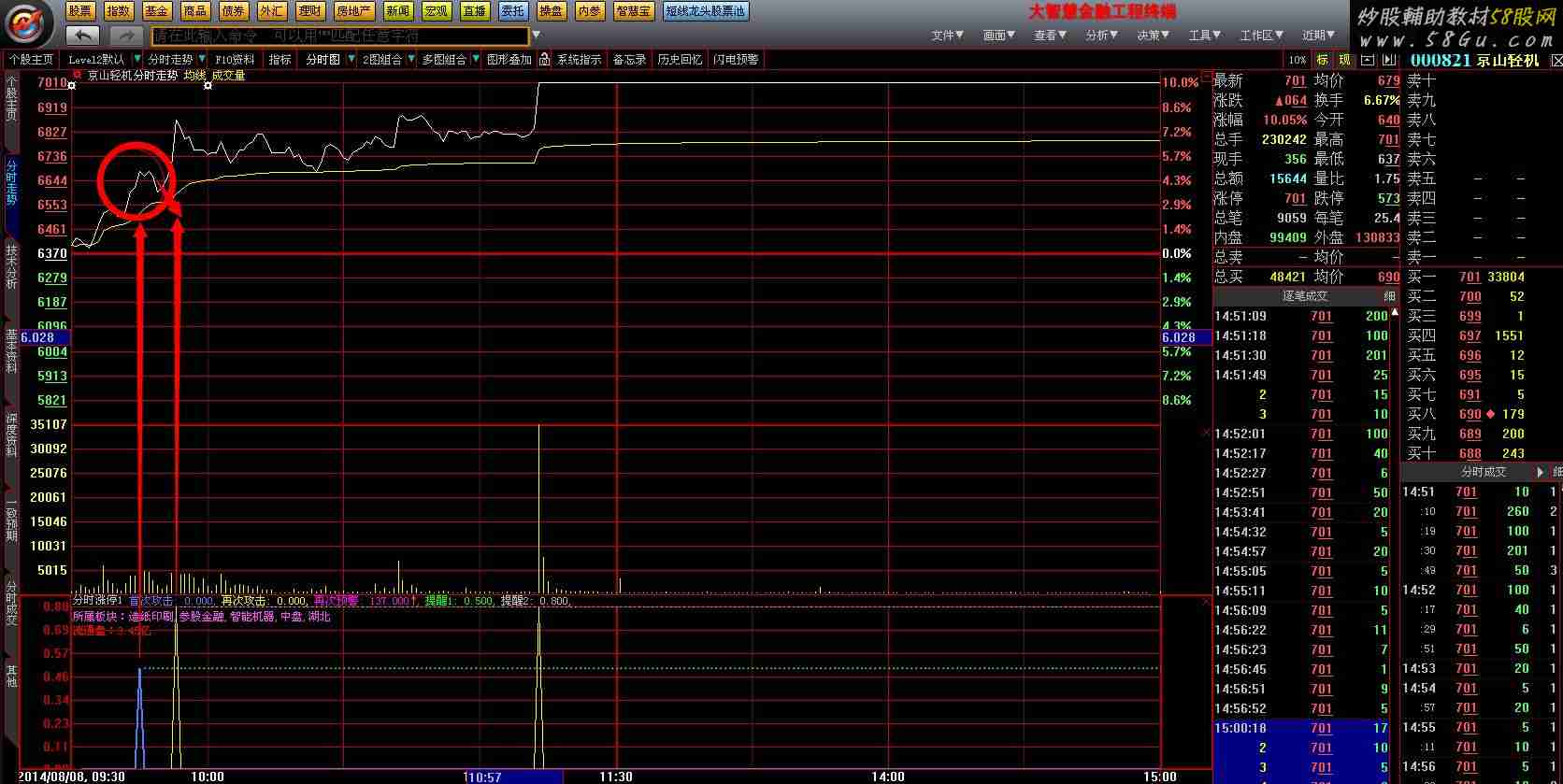Click the 内参 button
This screenshot has height=784, width=1563.
point(590,11)
